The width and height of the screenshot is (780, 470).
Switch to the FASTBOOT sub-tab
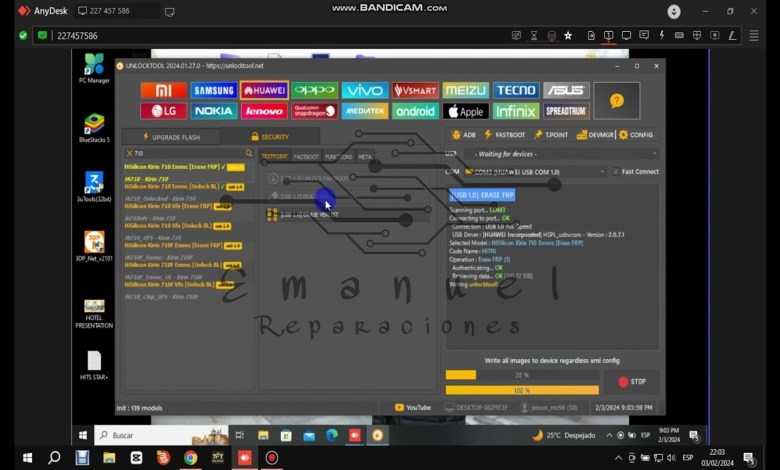click(306, 157)
